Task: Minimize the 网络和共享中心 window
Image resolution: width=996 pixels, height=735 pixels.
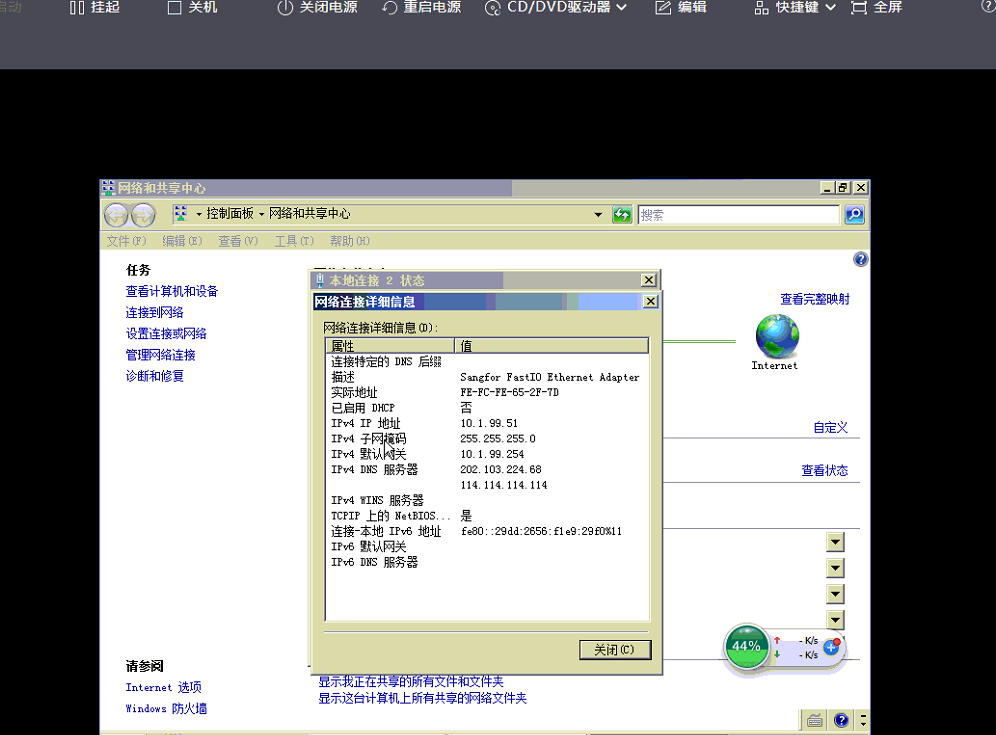Action: point(826,188)
